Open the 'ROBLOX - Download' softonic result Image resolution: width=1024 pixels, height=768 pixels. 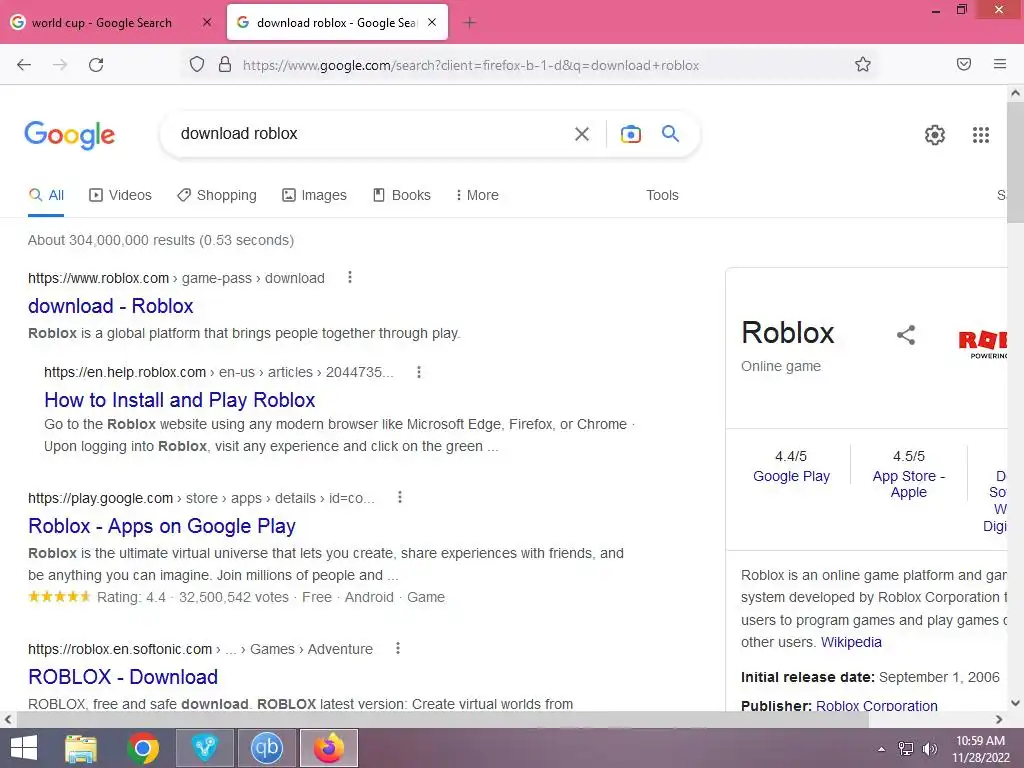point(123,677)
